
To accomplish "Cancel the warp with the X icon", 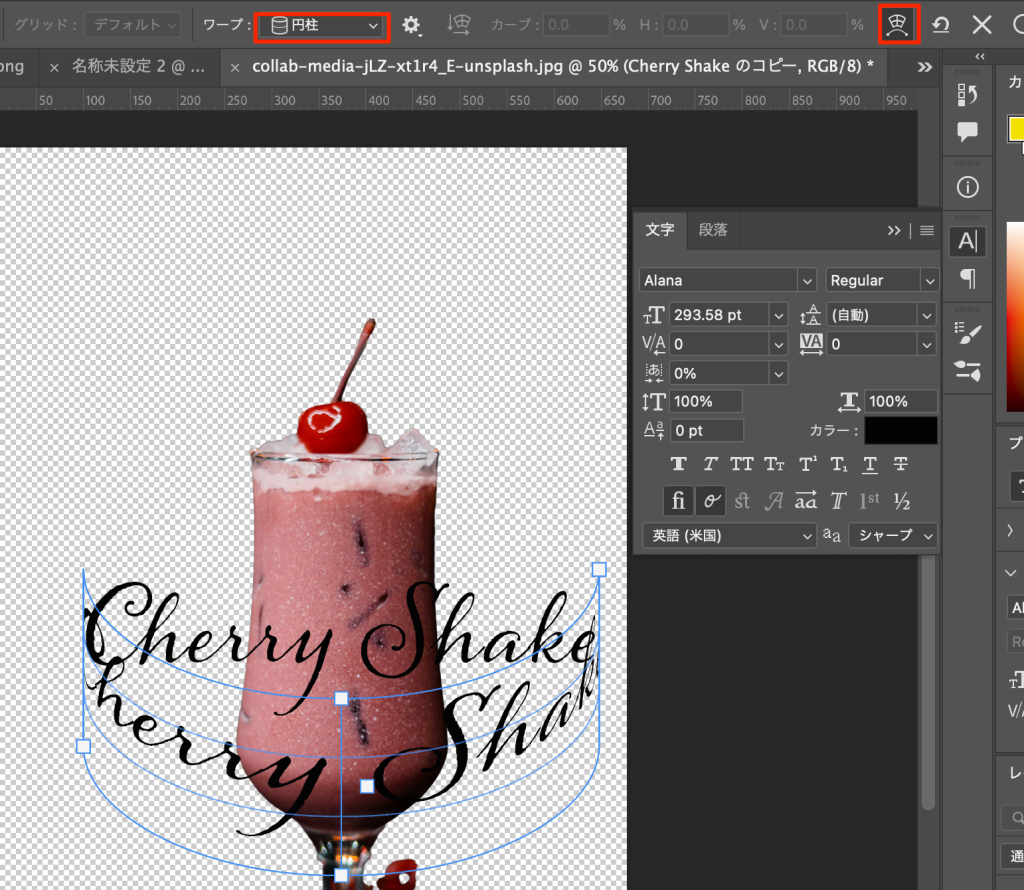I will 983,25.
